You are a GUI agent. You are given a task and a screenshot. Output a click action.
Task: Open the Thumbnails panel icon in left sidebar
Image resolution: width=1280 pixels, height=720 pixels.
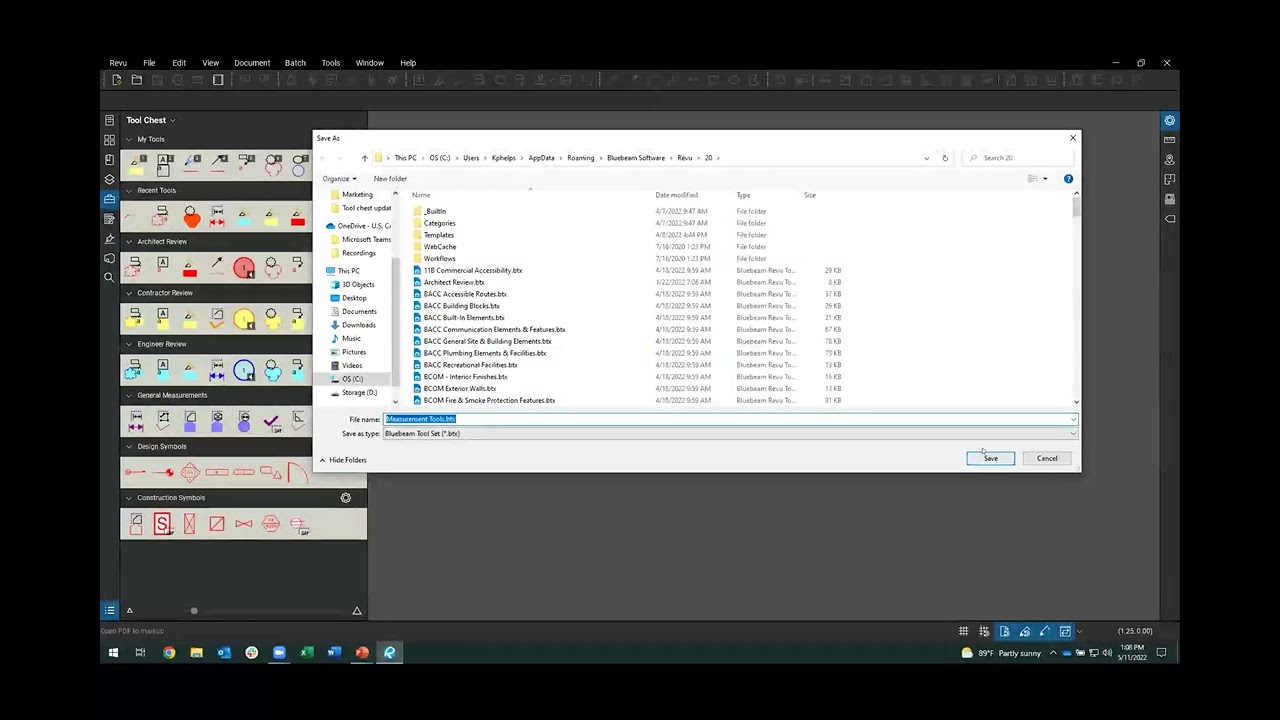(109, 140)
